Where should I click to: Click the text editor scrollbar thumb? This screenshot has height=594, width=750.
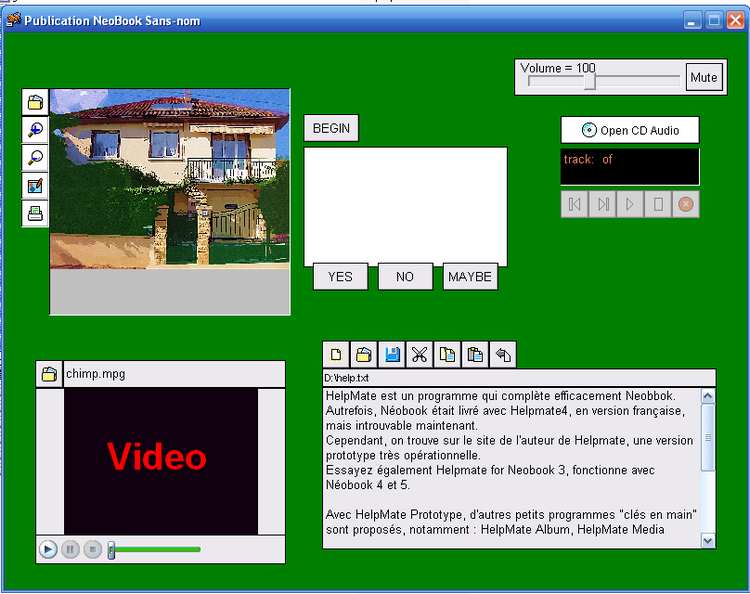(708, 438)
